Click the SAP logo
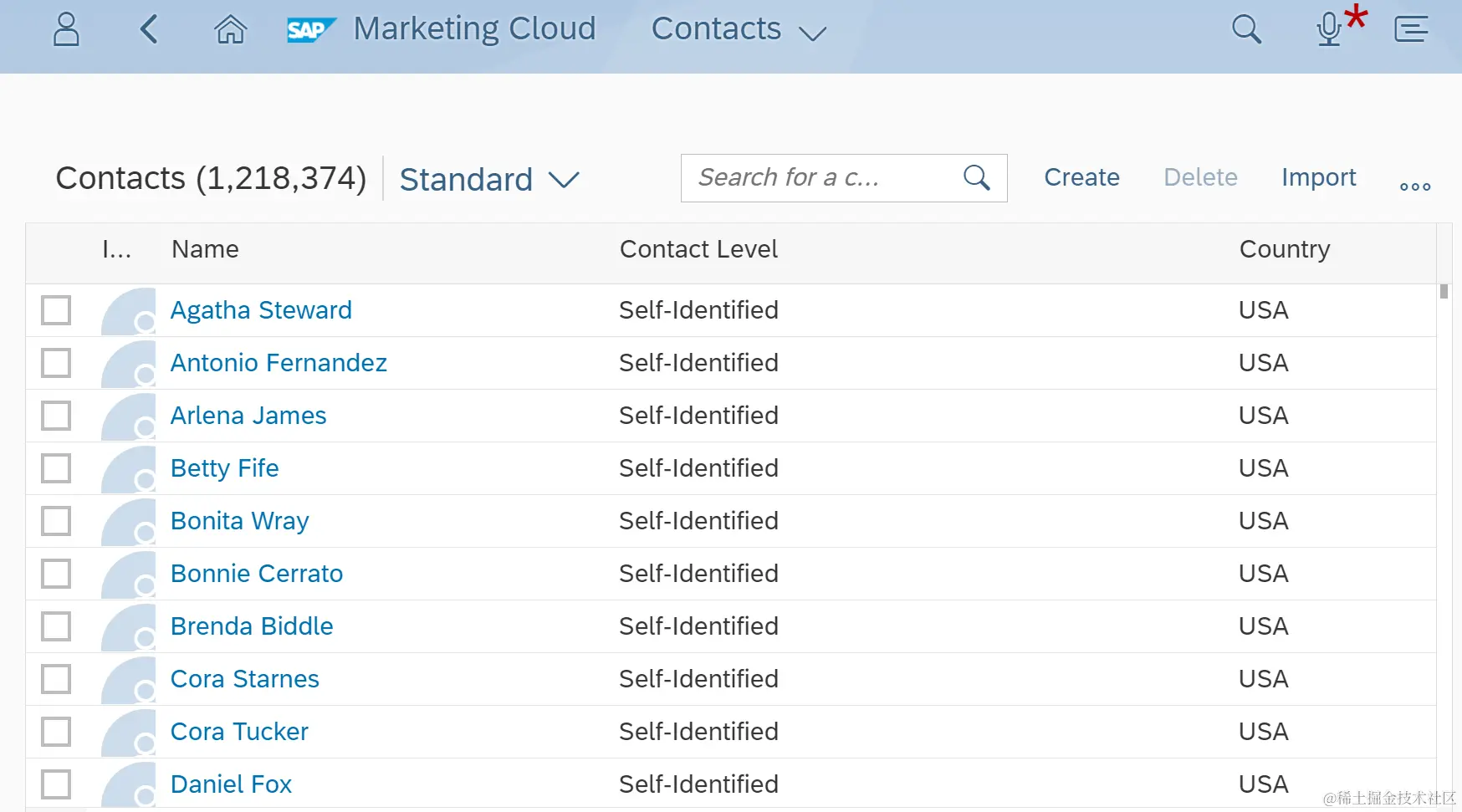Image resolution: width=1462 pixels, height=812 pixels. coord(309,30)
